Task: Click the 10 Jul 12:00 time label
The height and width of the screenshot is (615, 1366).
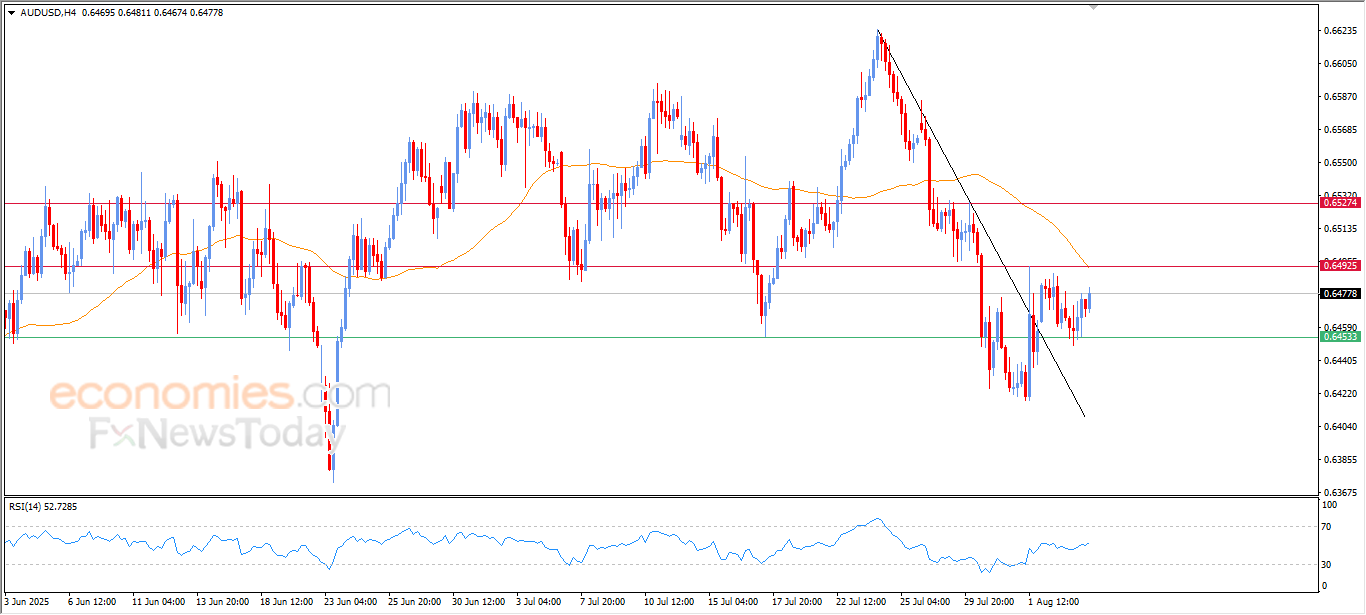Action: (669, 603)
